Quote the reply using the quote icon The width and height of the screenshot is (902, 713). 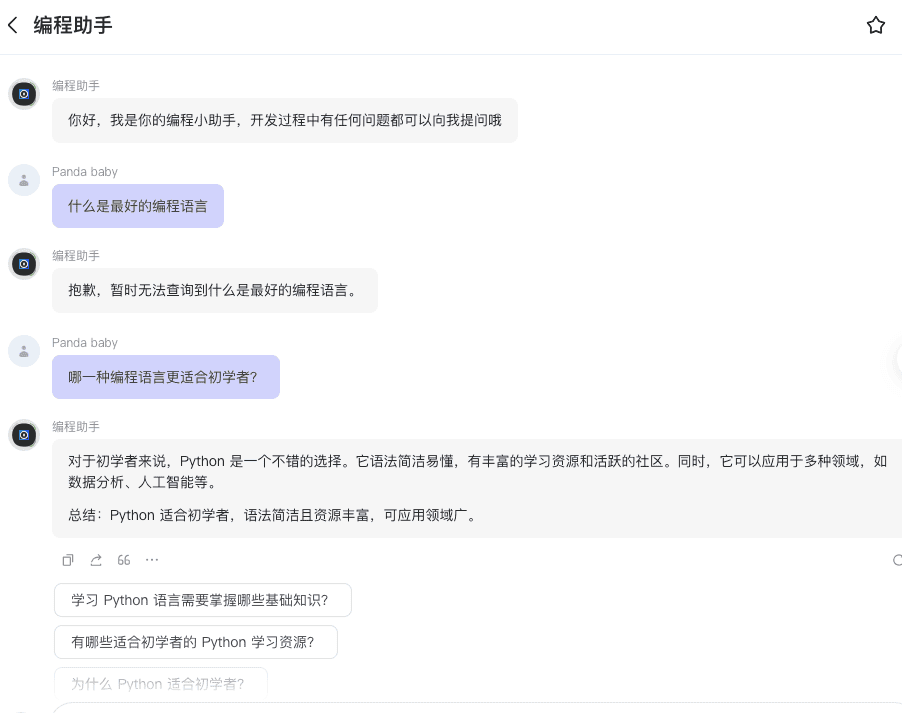(124, 560)
